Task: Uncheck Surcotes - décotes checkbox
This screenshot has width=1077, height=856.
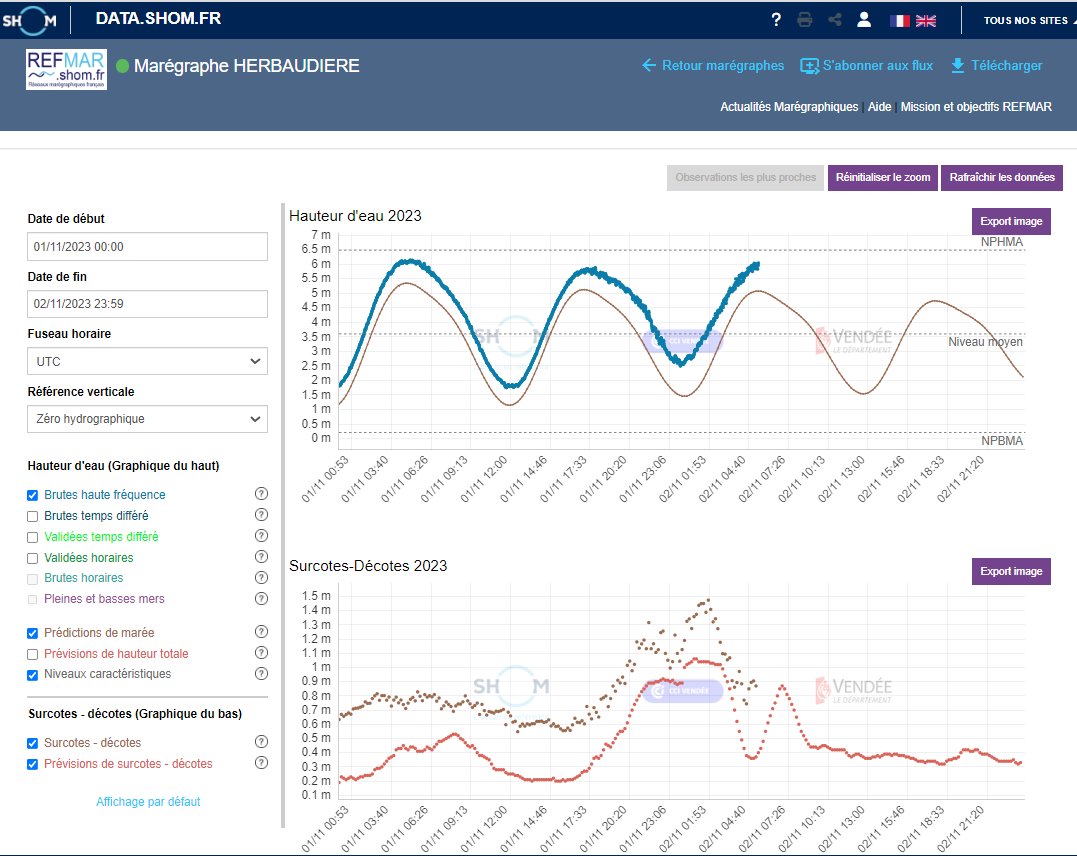Action: click(x=32, y=743)
